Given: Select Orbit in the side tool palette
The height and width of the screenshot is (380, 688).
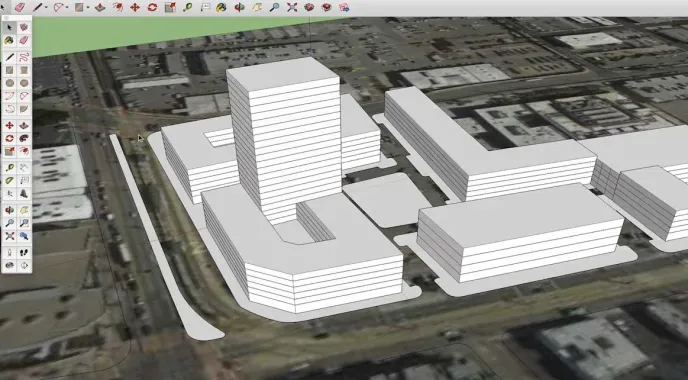Looking at the screenshot, I should click(10, 210).
